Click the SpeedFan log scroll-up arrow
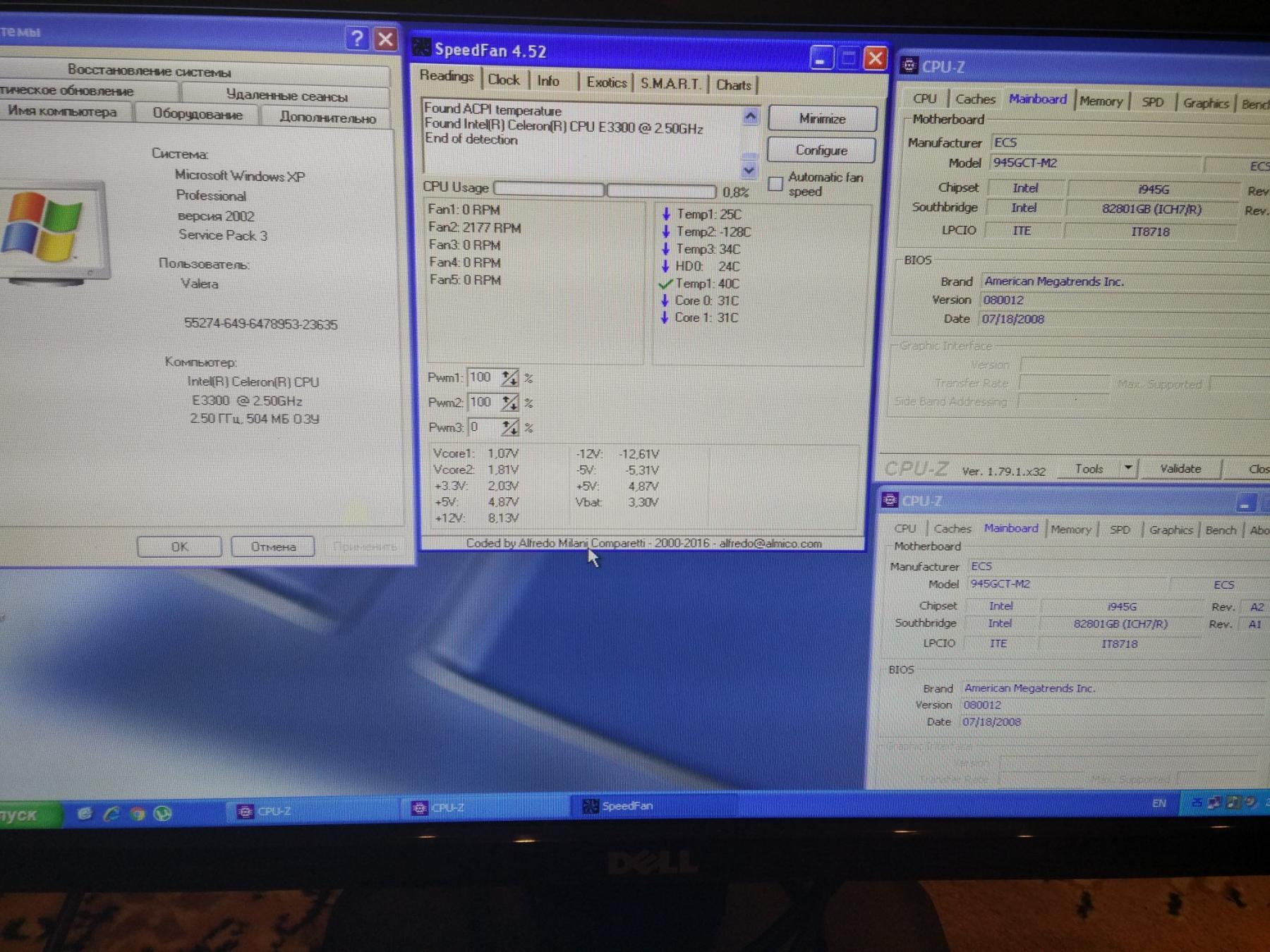1270x952 pixels. tap(750, 116)
